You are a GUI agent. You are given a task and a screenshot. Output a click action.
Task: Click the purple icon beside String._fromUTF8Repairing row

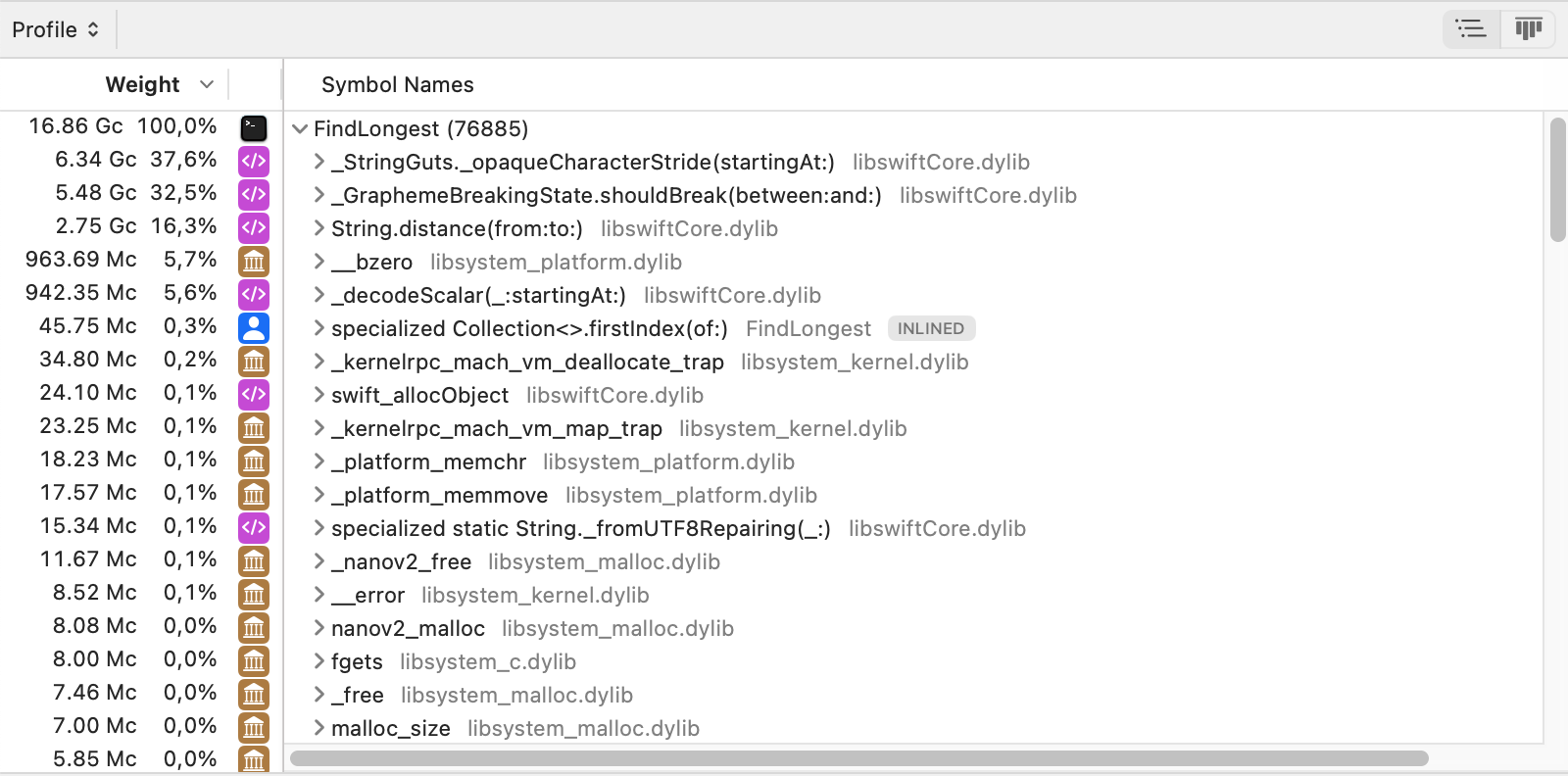coord(254,528)
